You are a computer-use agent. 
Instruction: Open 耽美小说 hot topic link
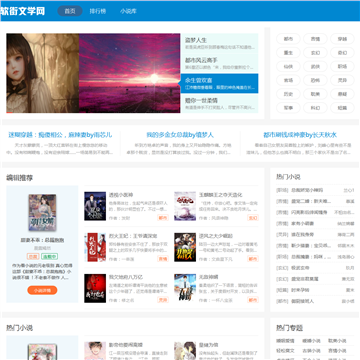[337, 341]
